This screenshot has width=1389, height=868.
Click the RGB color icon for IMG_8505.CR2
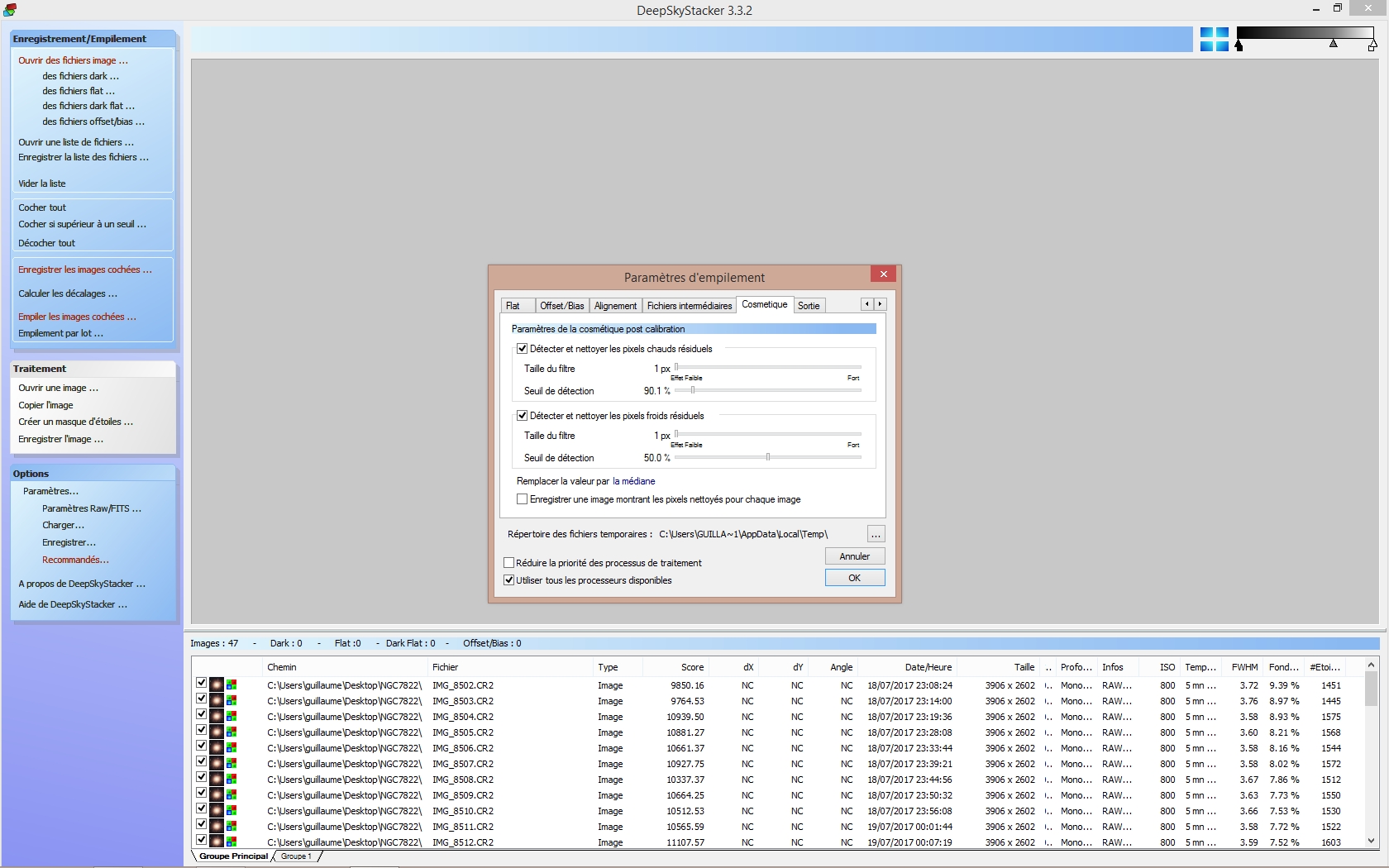tap(231, 732)
